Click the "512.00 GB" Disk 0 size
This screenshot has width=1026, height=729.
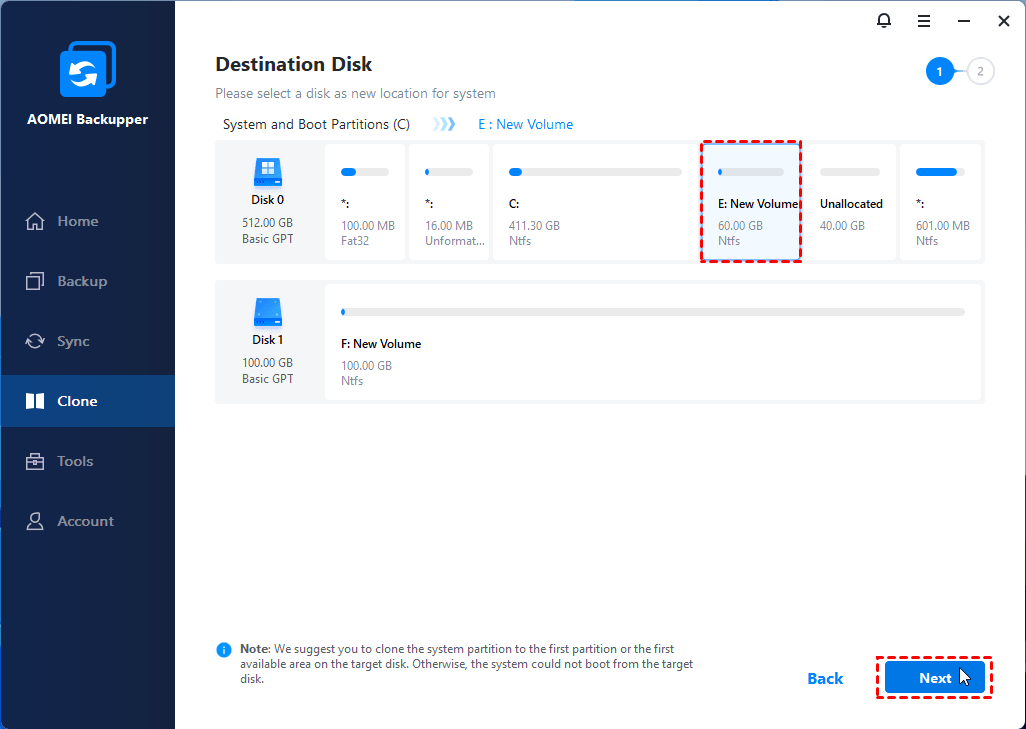267,222
